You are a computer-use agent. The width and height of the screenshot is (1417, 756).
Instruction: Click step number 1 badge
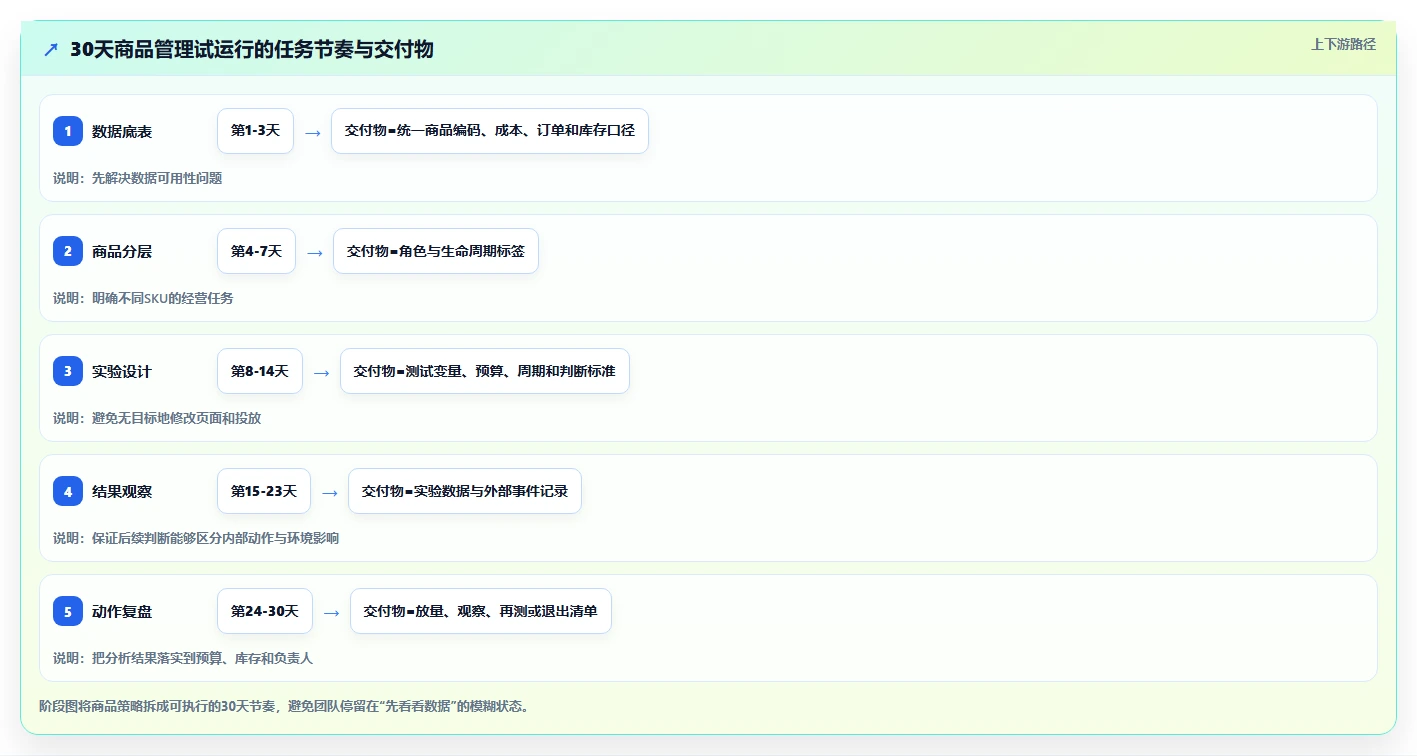(x=68, y=131)
